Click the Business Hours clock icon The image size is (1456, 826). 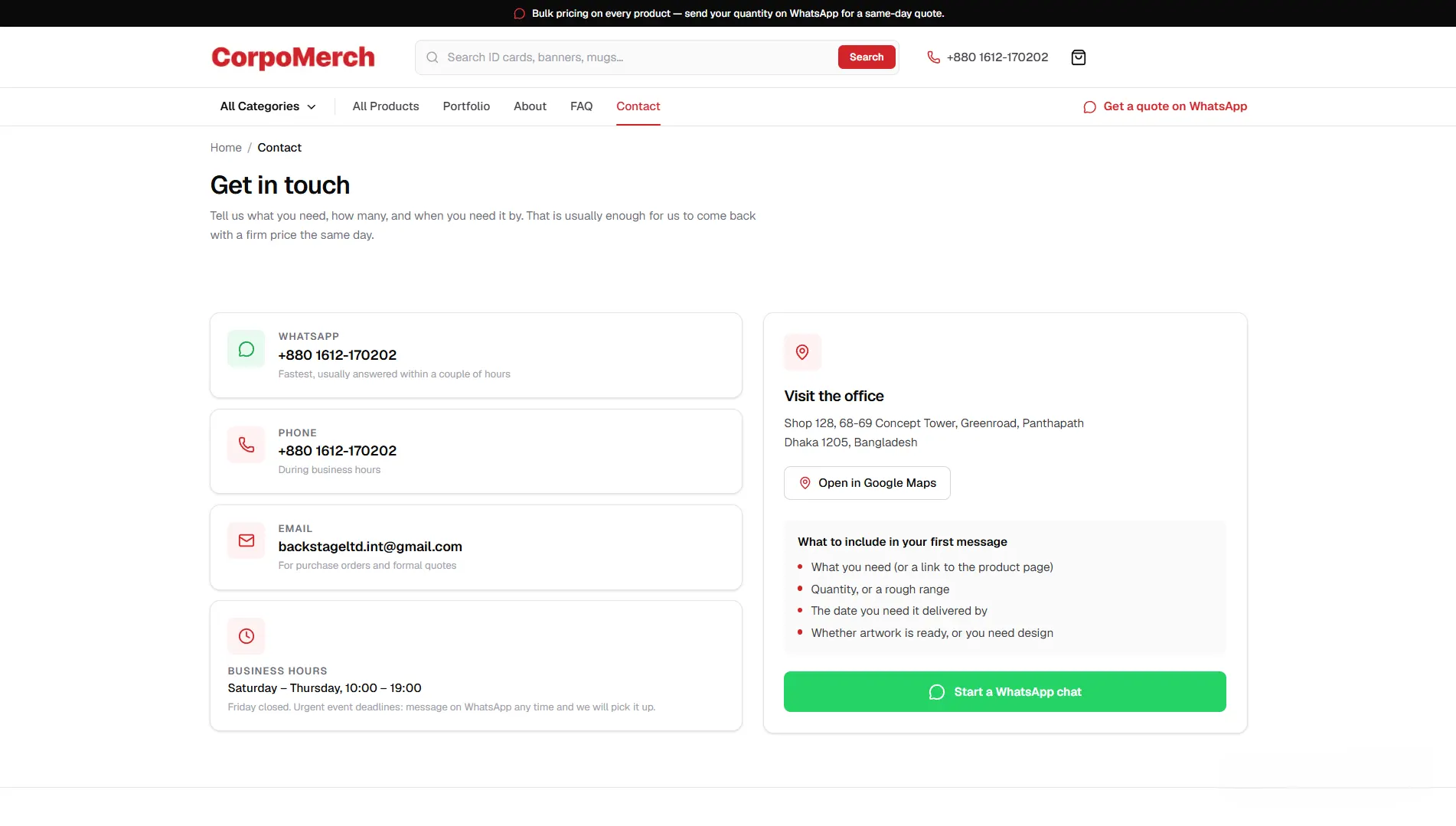246,636
